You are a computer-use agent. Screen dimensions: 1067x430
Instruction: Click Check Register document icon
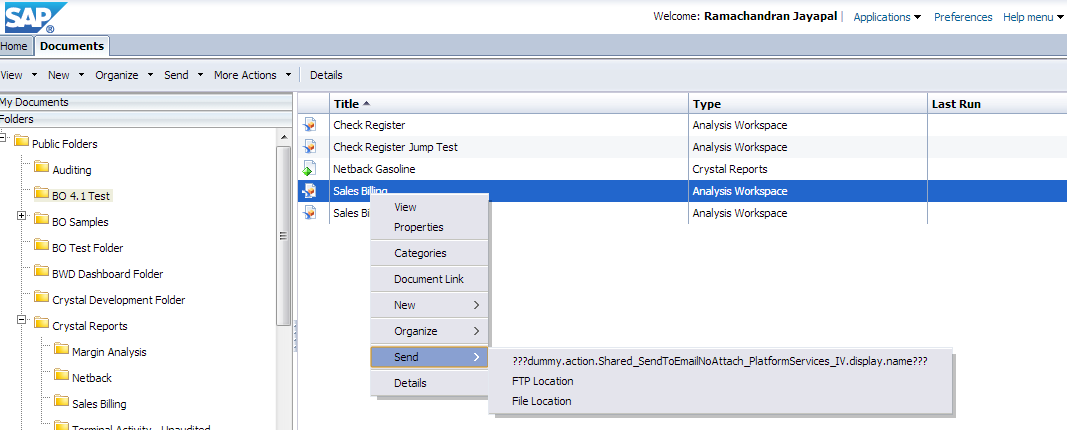coord(310,125)
